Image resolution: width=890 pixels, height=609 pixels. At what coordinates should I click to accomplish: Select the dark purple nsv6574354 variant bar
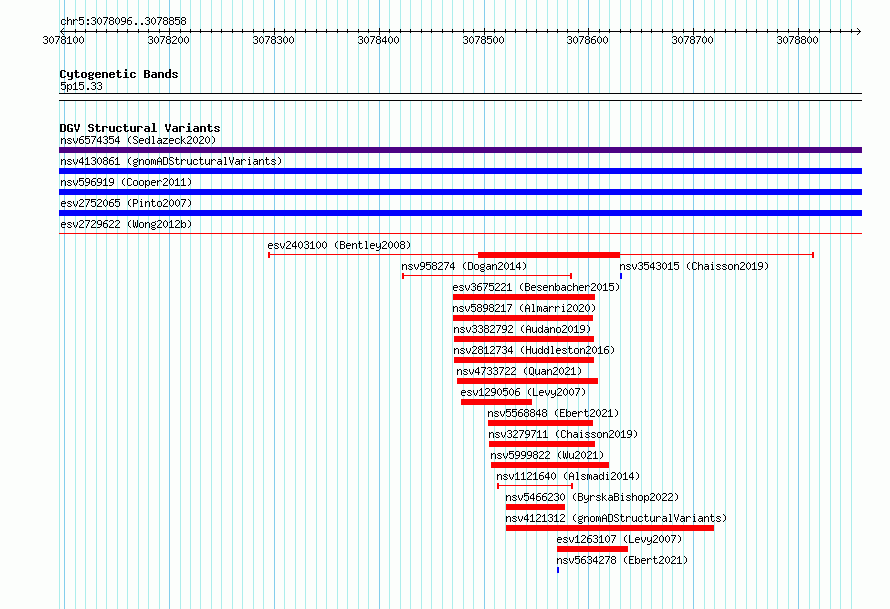tap(460, 150)
